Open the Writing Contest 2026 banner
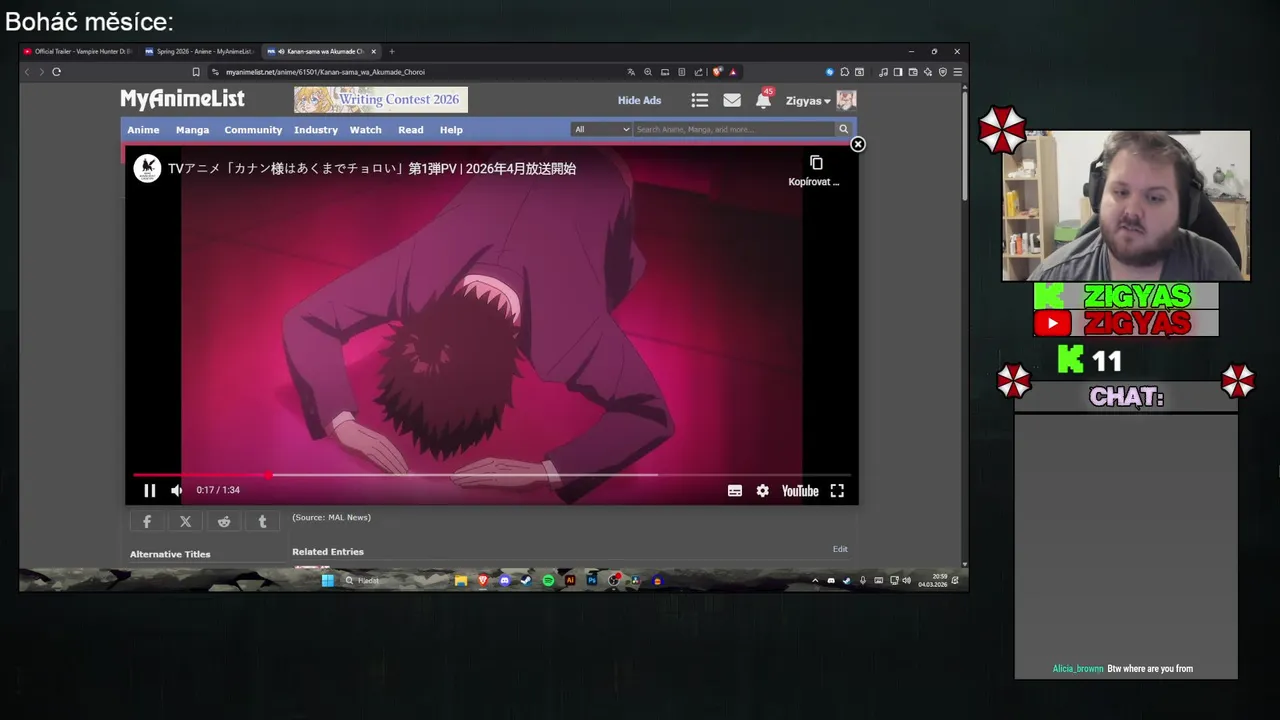The width and height of the screenshot is (1280, 720). tap(381, 99)
